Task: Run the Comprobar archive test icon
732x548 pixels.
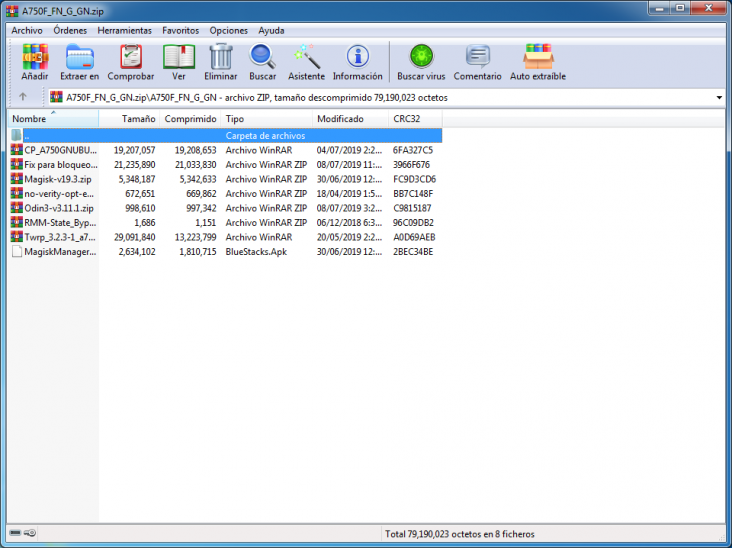Action: click(131, 56)
